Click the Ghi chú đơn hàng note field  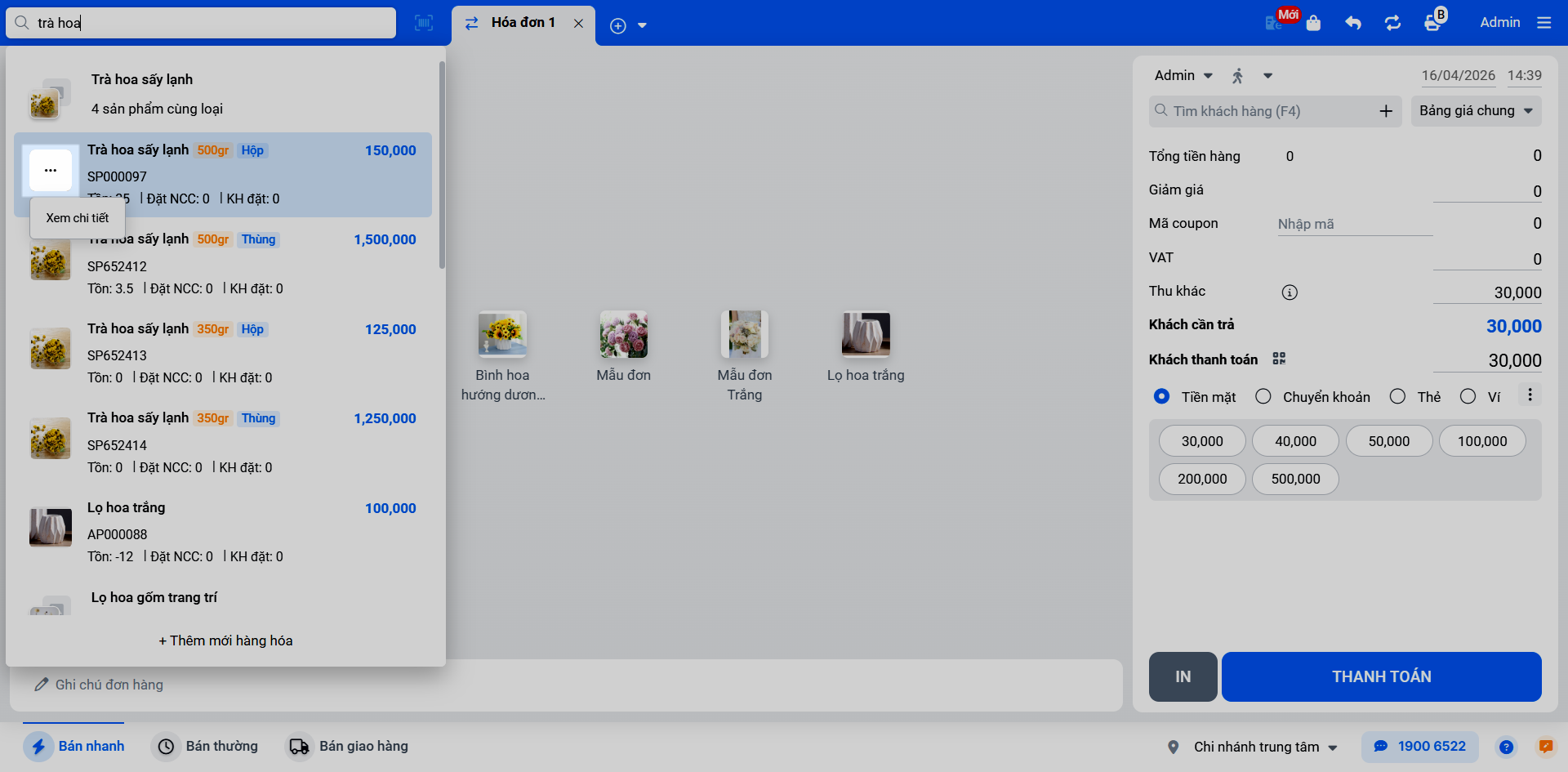coord(566,685)
